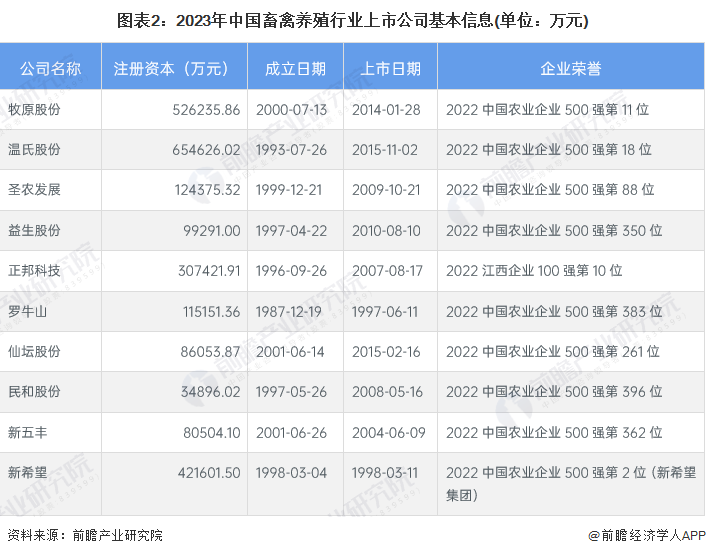Select registered capital value 421601.50
The height and width of the screenshot is (556, 706).
click(x=209, y=473)
